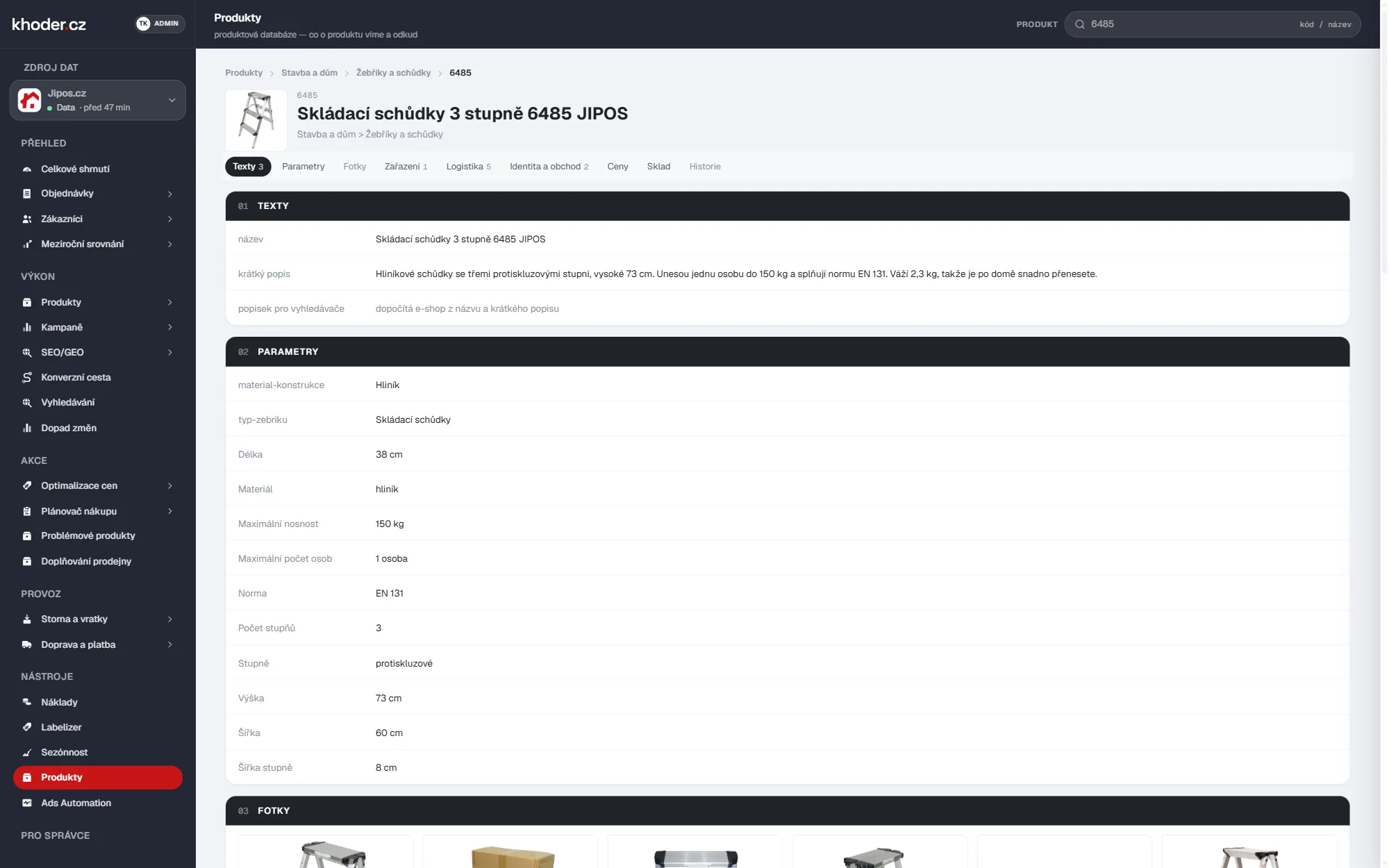
Task: Click the Meziroční srovnání chart icon
Action: [27, 244]
